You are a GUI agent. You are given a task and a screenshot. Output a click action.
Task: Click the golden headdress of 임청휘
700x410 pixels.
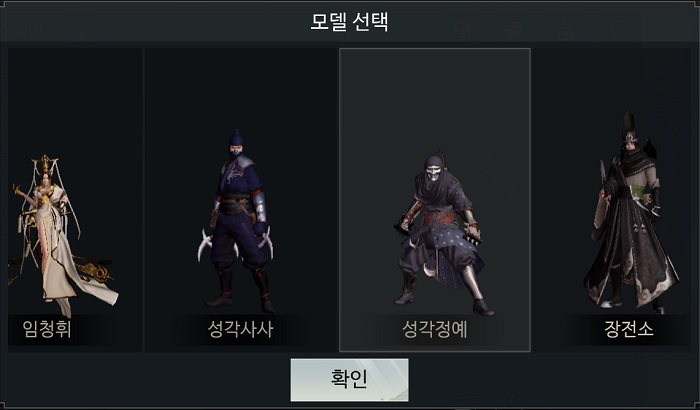tap(45, 164)
